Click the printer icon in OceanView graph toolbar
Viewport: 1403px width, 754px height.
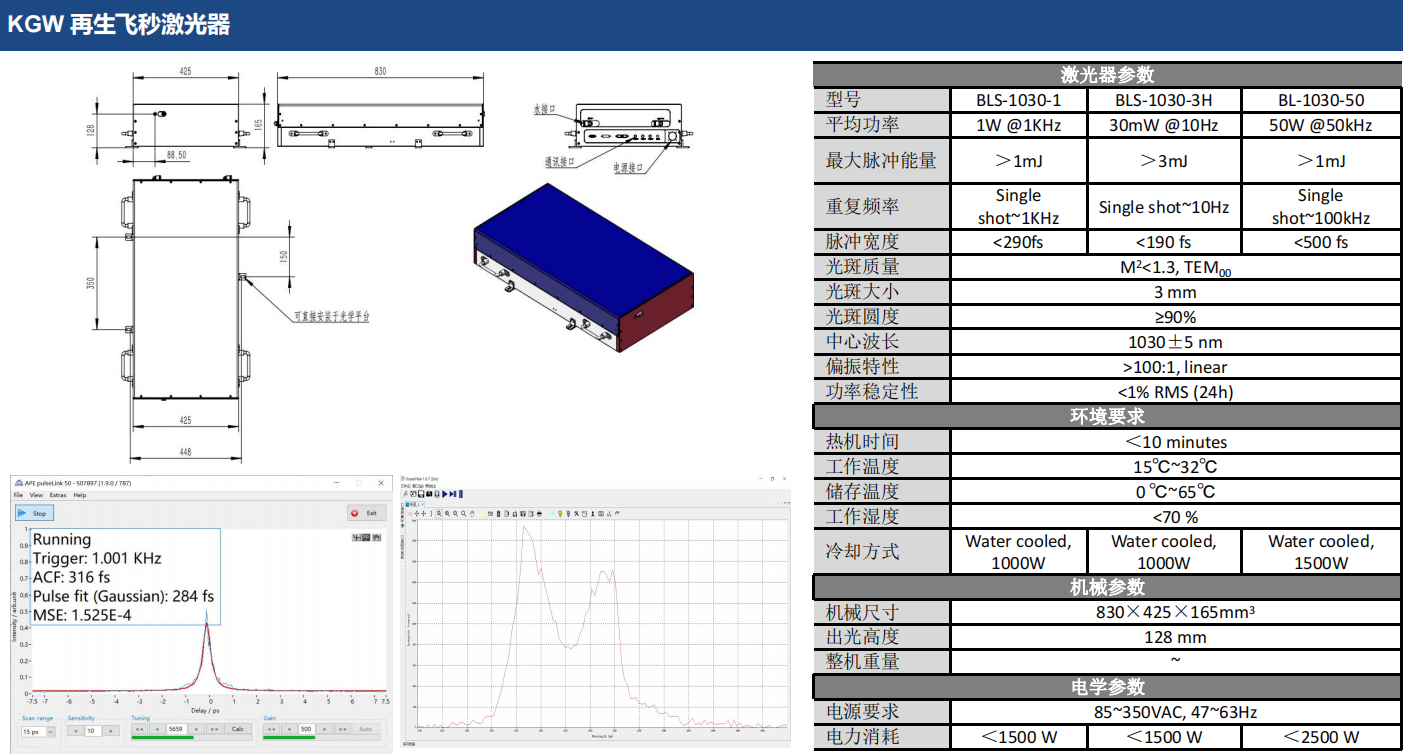point(541,513)
